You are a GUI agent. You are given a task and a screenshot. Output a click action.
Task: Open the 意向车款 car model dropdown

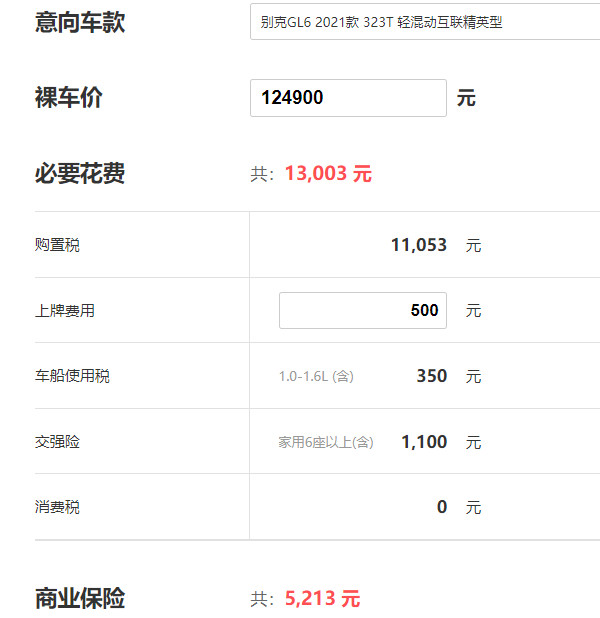tap(425, 22)
